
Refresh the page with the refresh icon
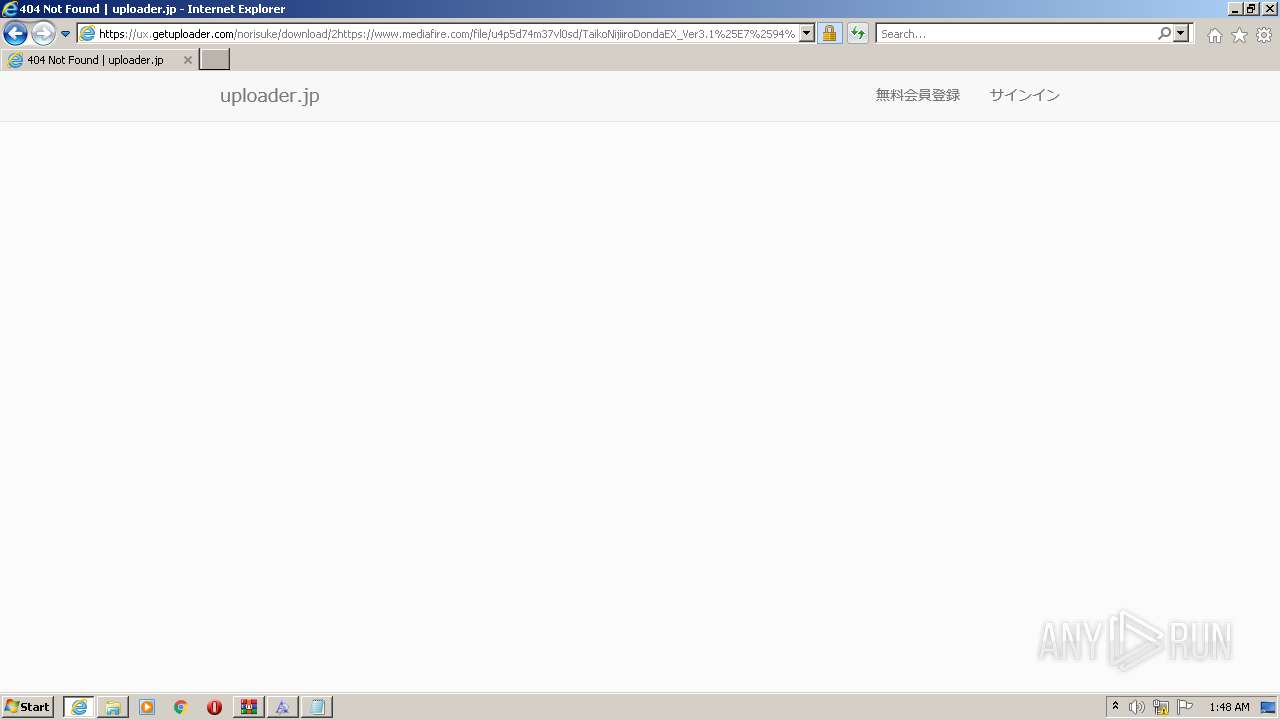click(x=858, y=34)
